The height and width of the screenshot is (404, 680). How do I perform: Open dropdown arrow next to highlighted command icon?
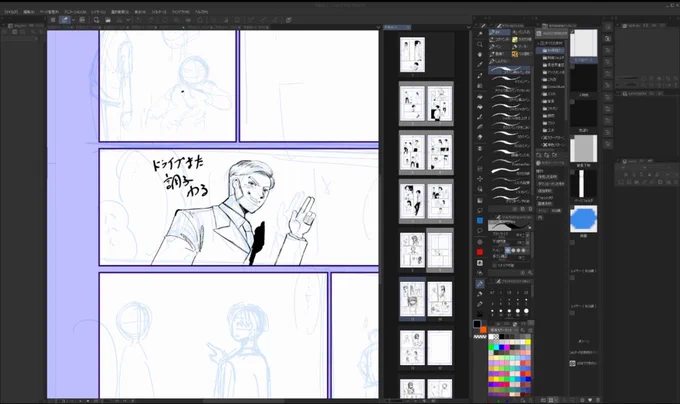click(x=73, y=20)
